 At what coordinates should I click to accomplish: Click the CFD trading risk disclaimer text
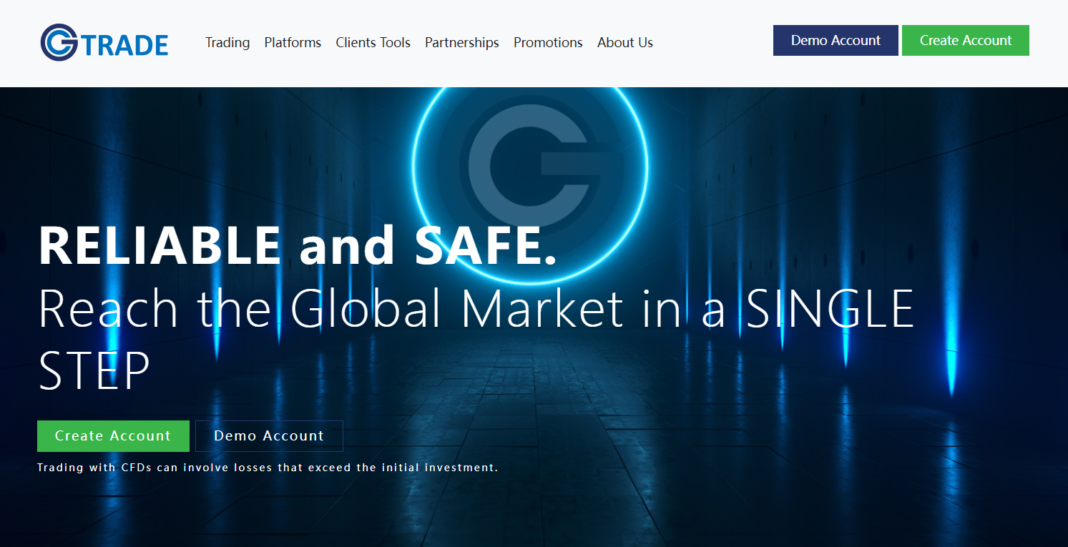(267, 467)
